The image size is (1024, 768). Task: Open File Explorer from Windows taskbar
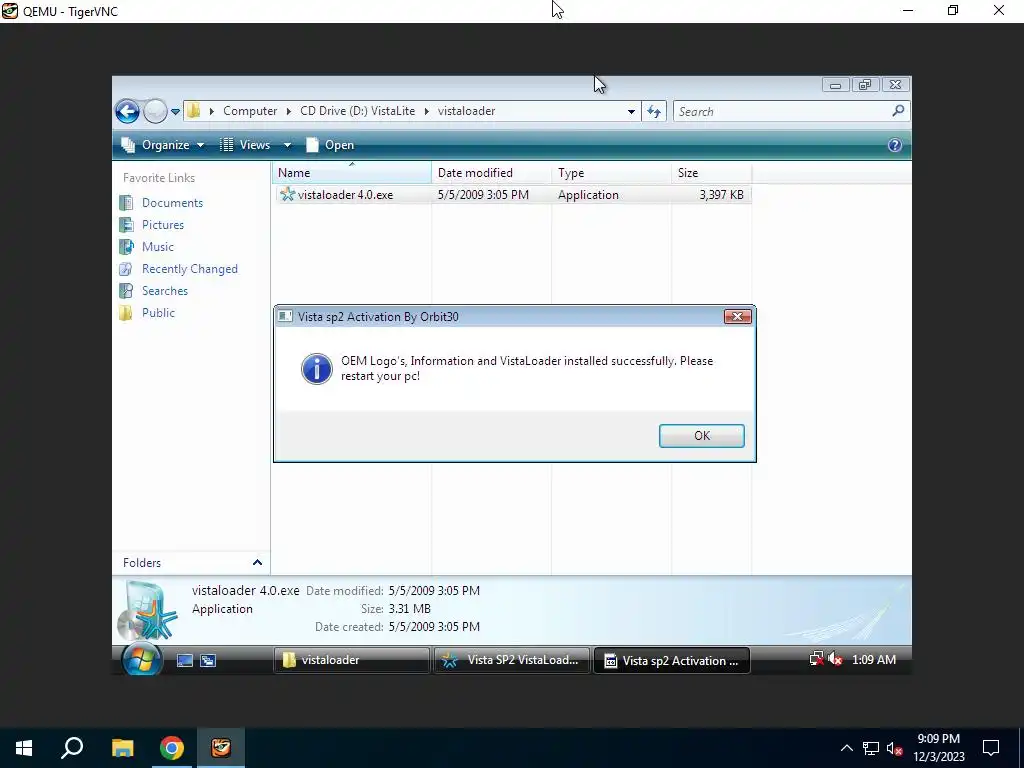coord(122,748)
